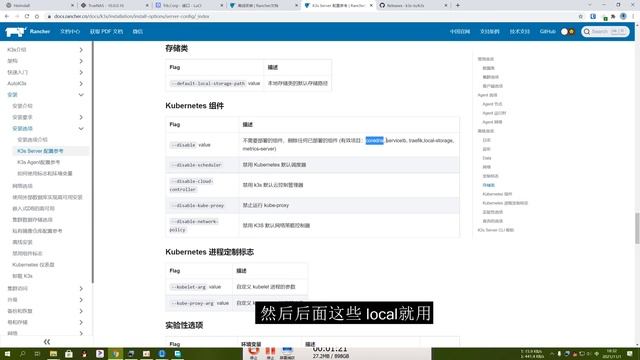
Task: Reload the page with the refresh icon
Action: 27,16
